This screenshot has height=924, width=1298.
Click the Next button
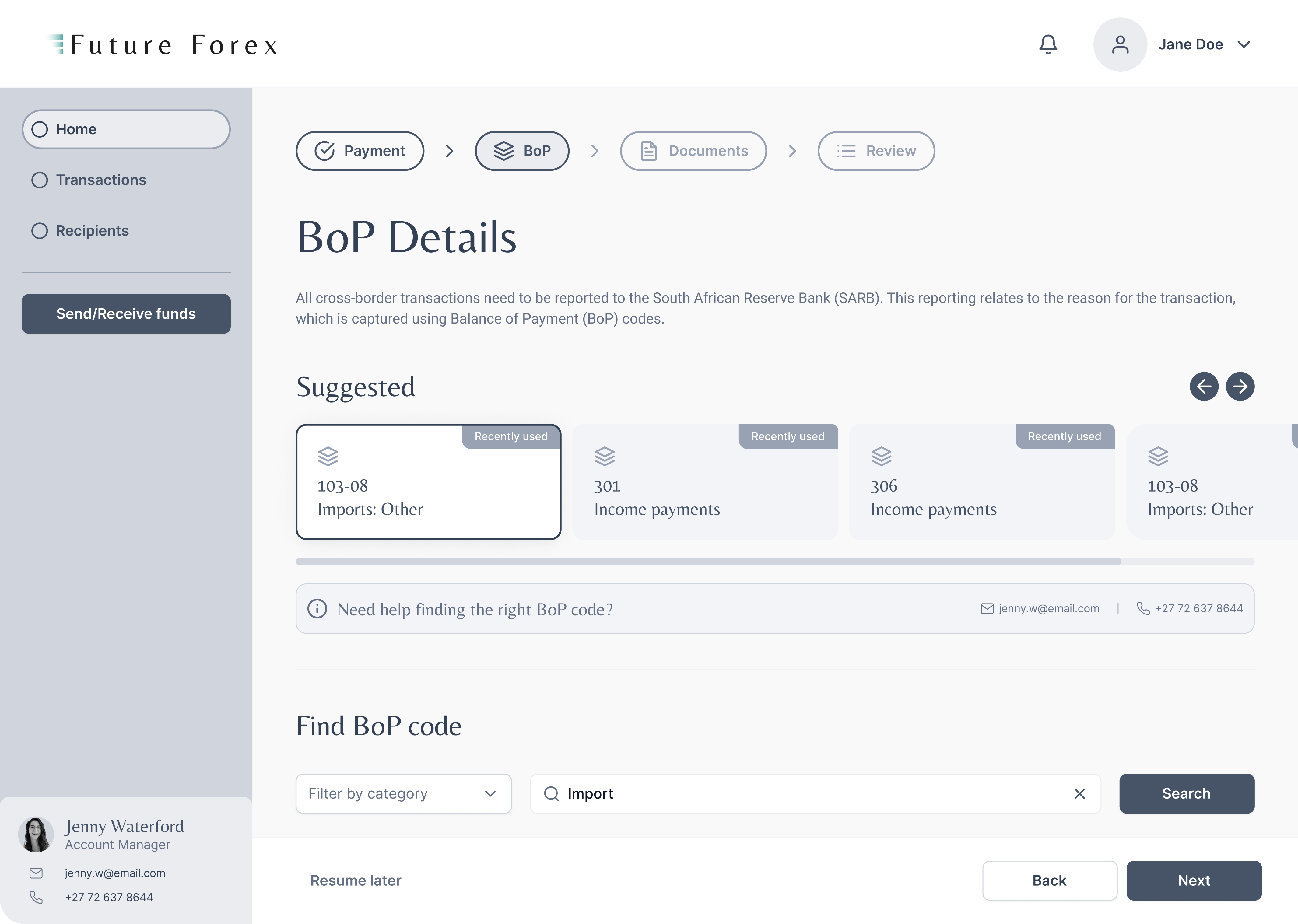click(1193, 880)
